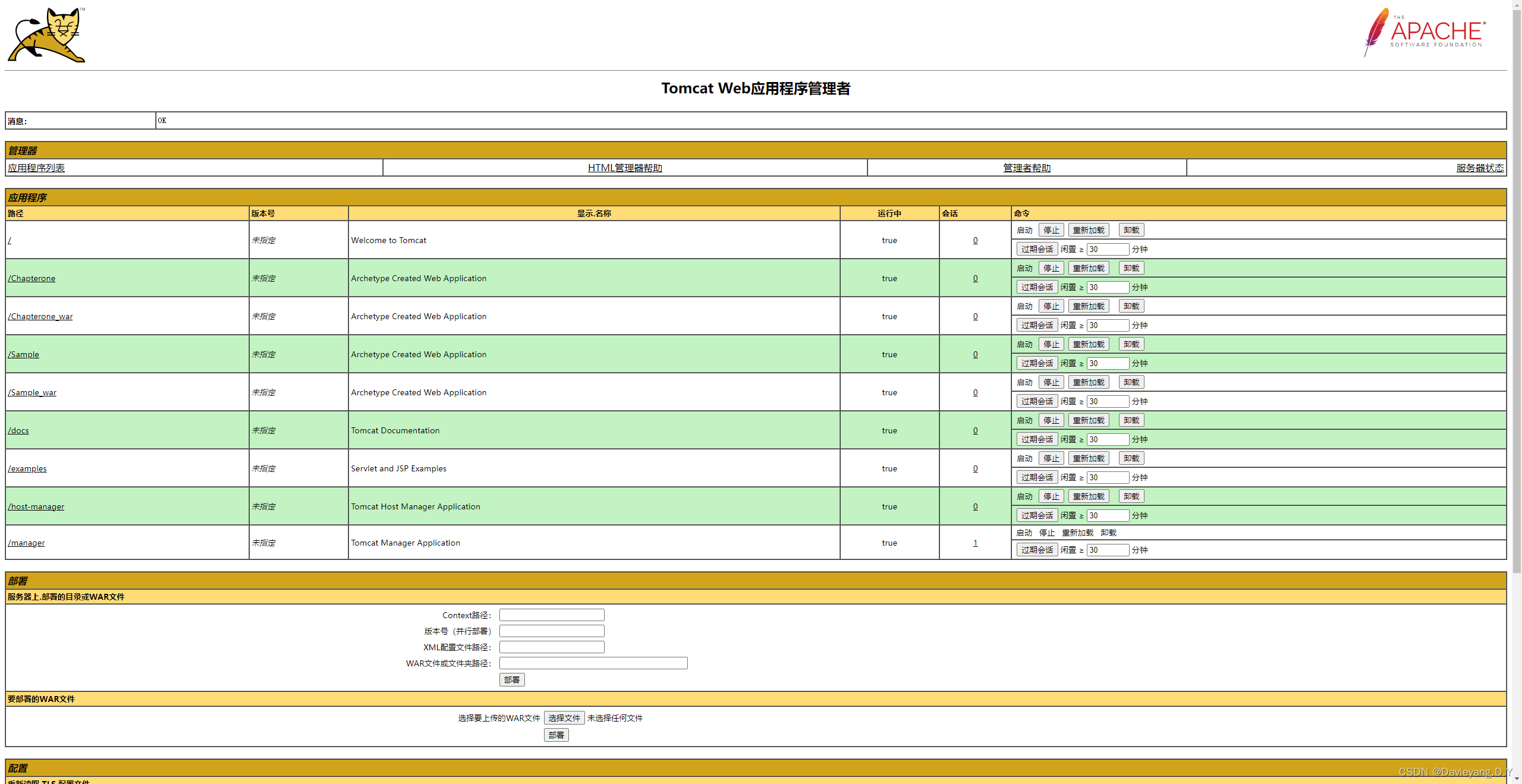The image size is (1522, 784).
Task: Focus idle minutes field for /manager
Action: (1108, 550)
